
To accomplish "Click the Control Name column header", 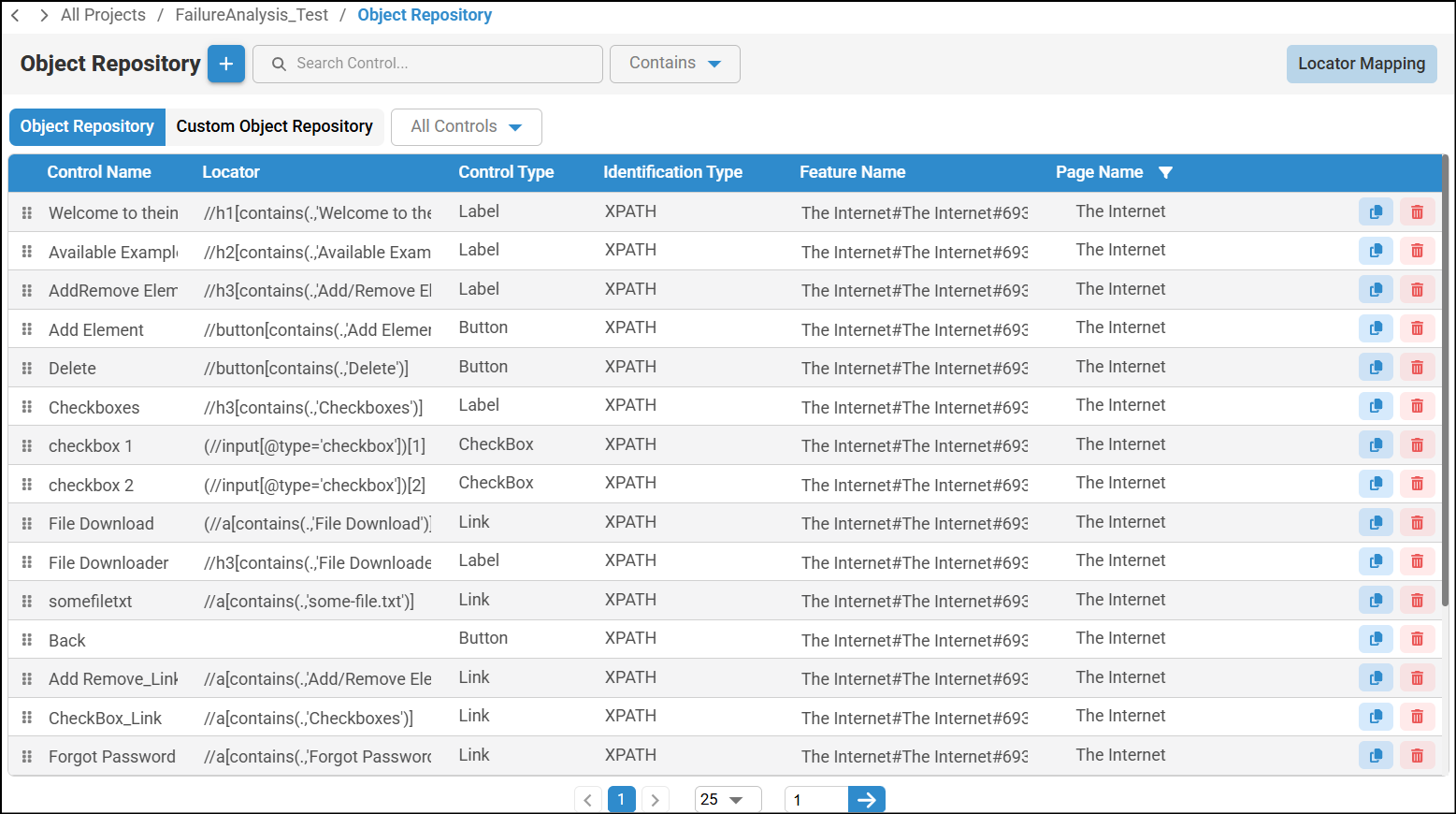I will [99, 172].
